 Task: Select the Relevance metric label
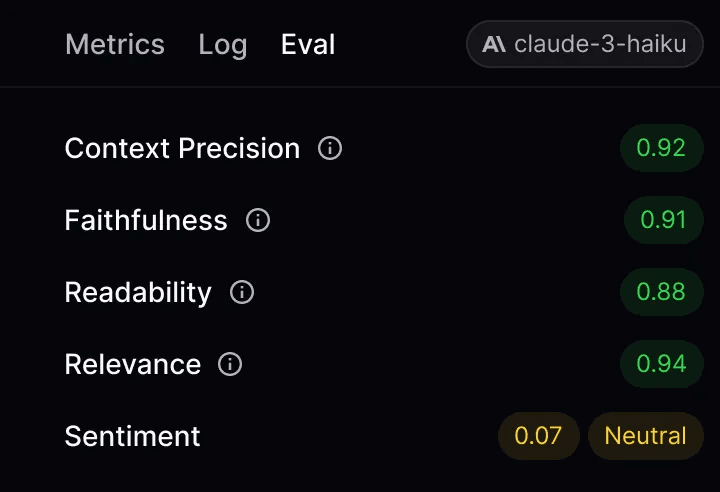tap(132, 364)
